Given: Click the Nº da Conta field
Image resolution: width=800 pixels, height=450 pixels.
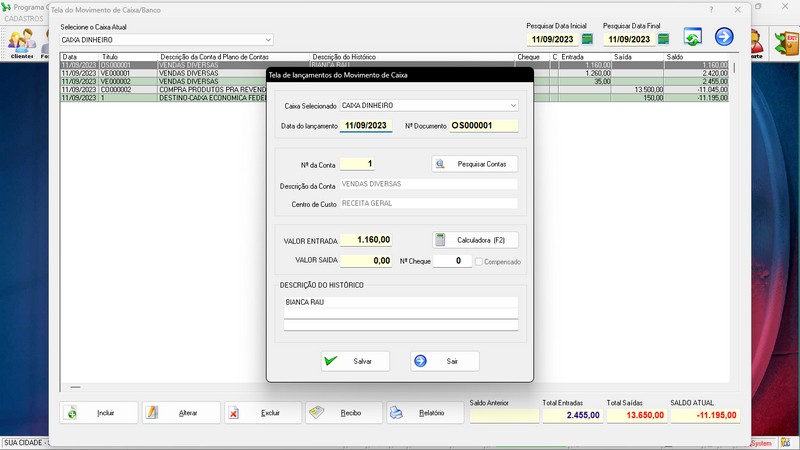Looking at the screenshot, I should pyautogui.click(x=357, y=164).
